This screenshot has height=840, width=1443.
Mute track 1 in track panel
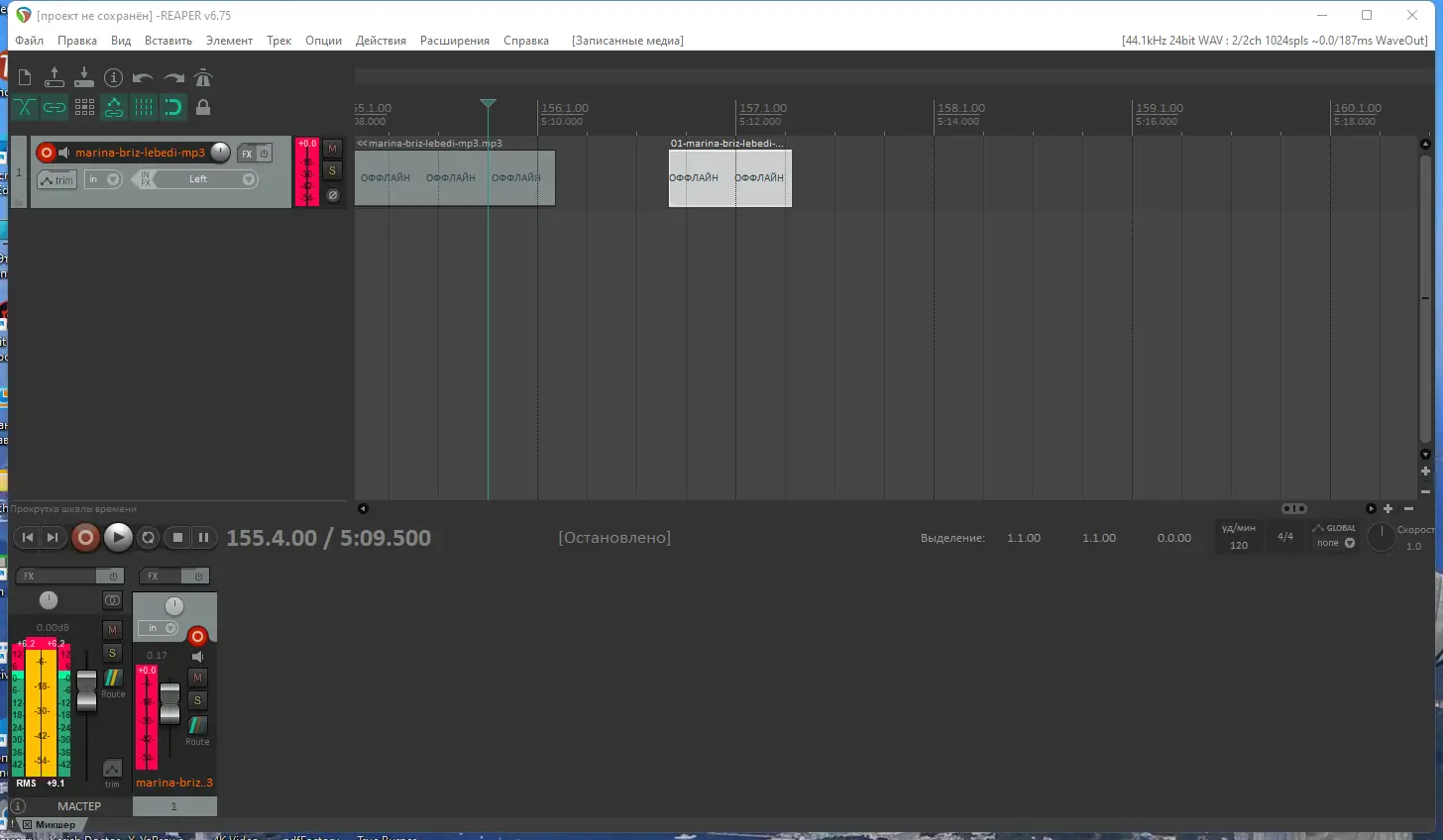pyautogui.click(x=333, y=149)
